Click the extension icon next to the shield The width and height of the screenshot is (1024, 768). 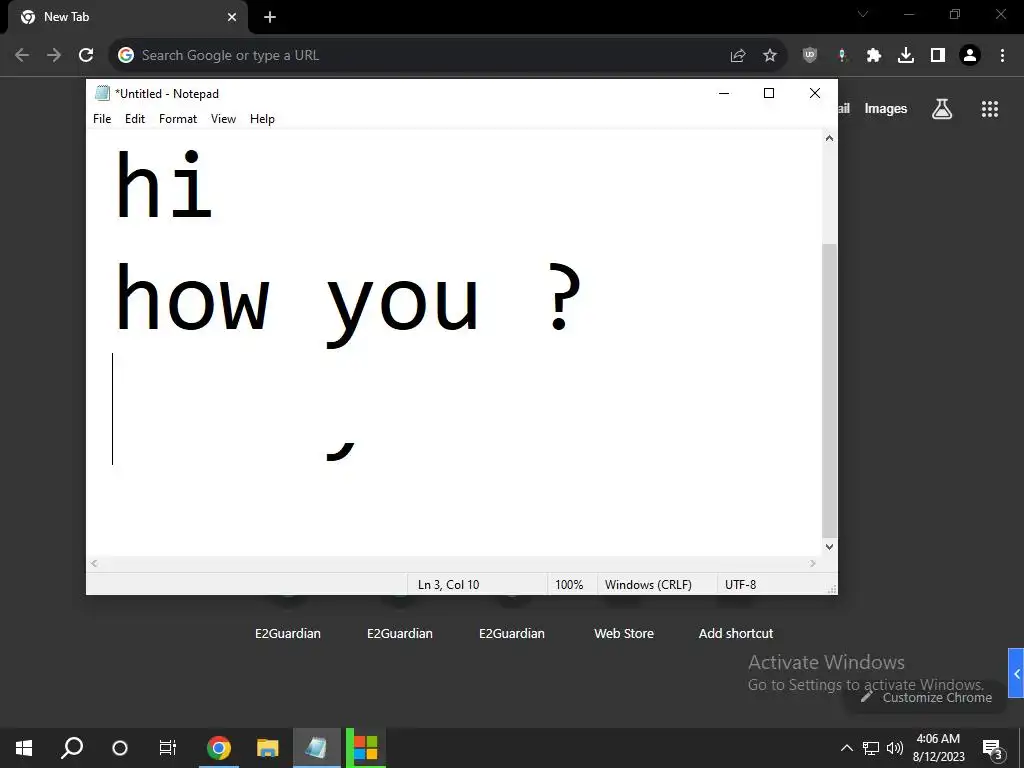(x=842, y=56)
